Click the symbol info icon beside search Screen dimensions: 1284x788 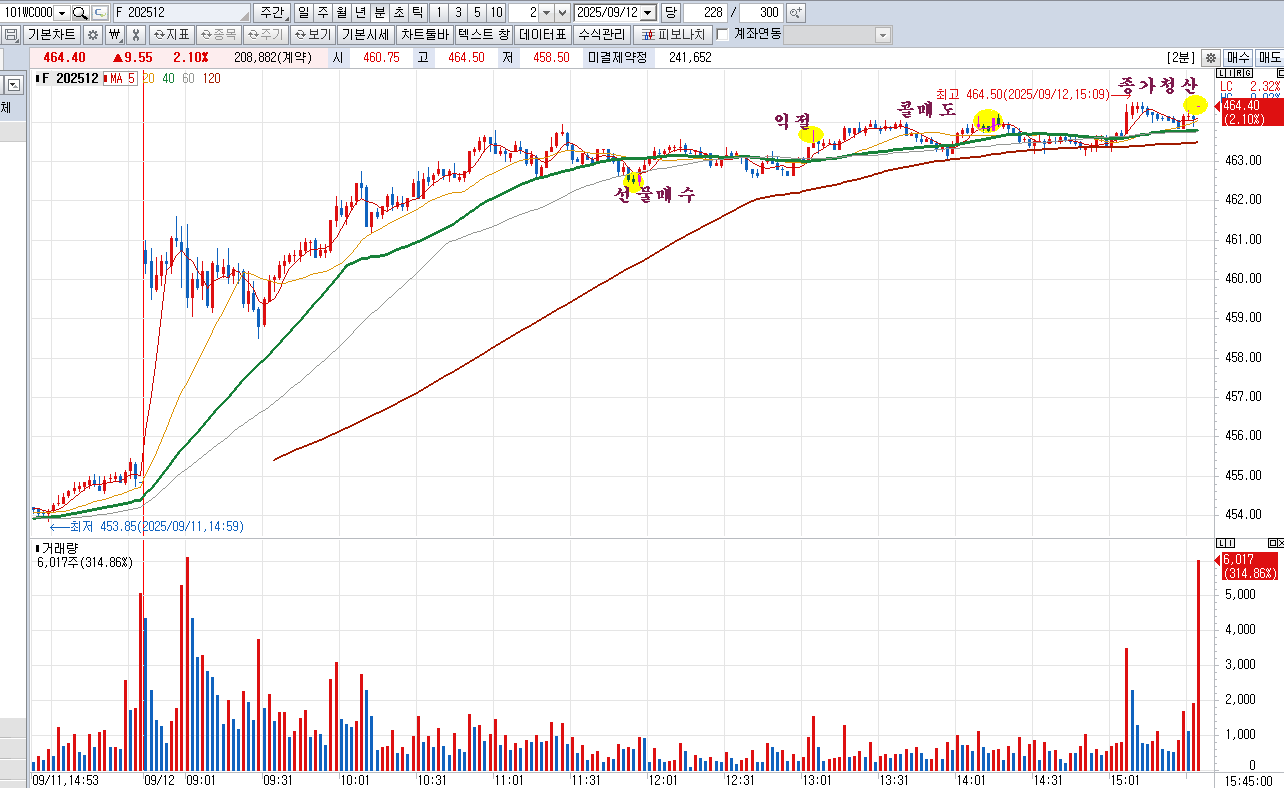click(100, 13)
